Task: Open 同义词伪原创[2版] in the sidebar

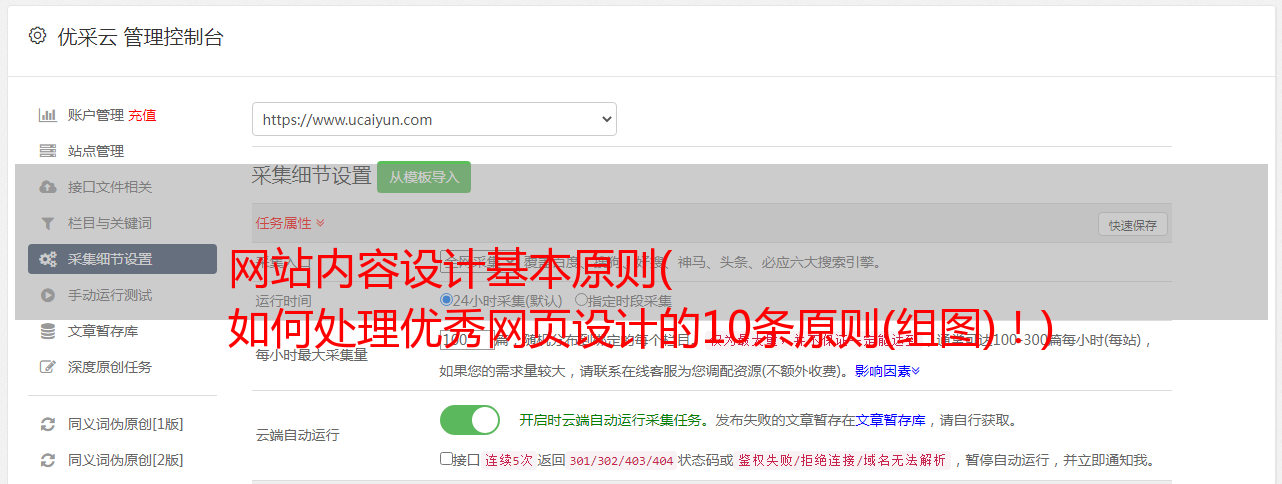Action: pos(126,460)
